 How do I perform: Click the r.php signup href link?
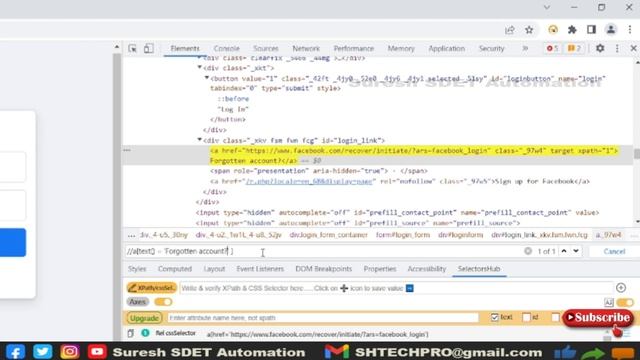click(x=309, y=181)
